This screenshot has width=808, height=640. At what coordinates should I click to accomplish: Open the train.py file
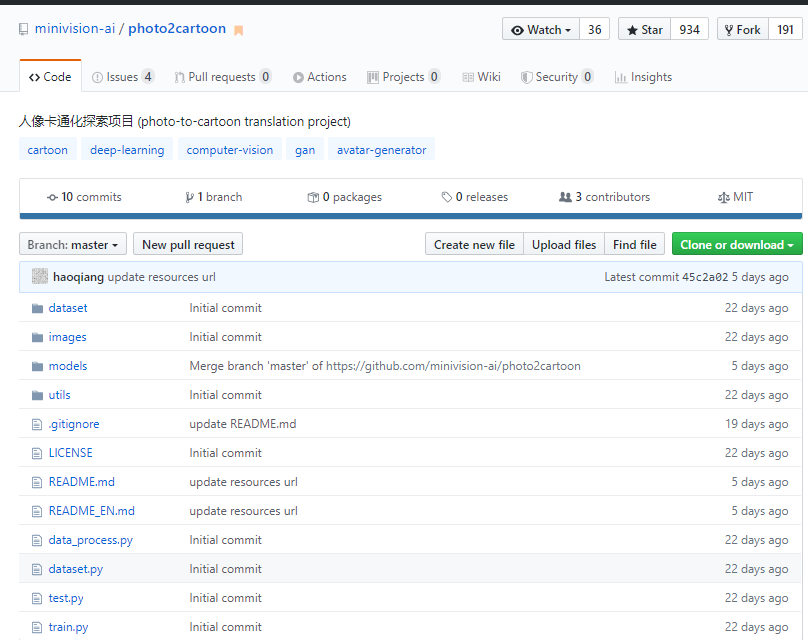(x=69, y=627)
